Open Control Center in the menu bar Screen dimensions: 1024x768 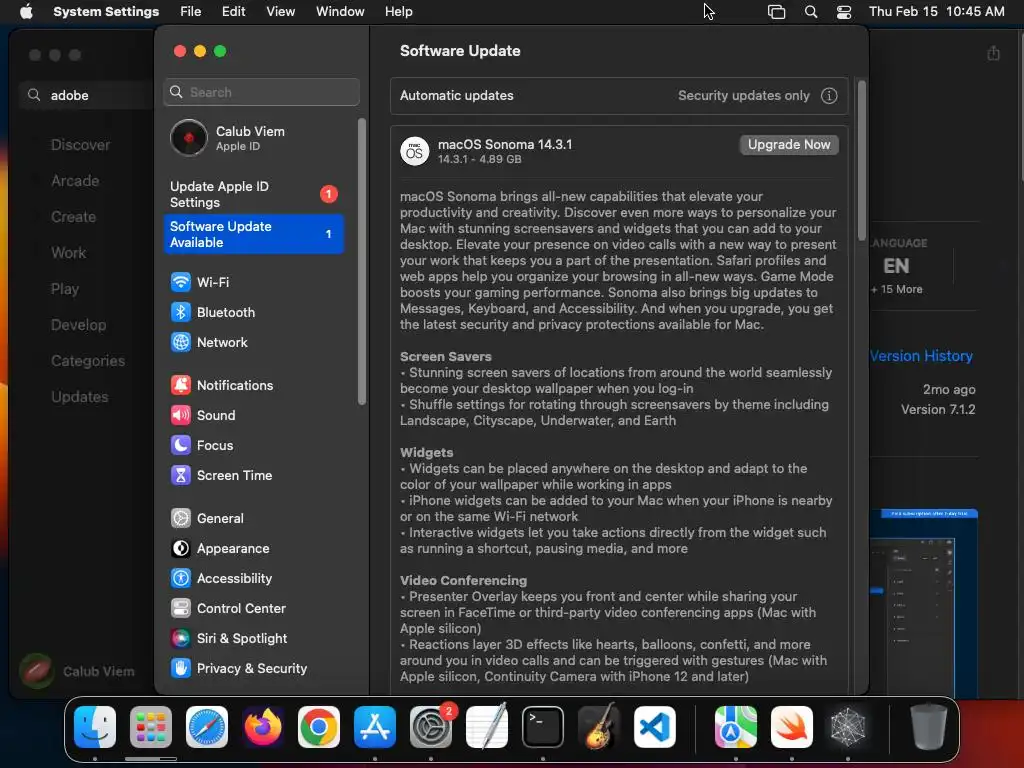(844, 12)
